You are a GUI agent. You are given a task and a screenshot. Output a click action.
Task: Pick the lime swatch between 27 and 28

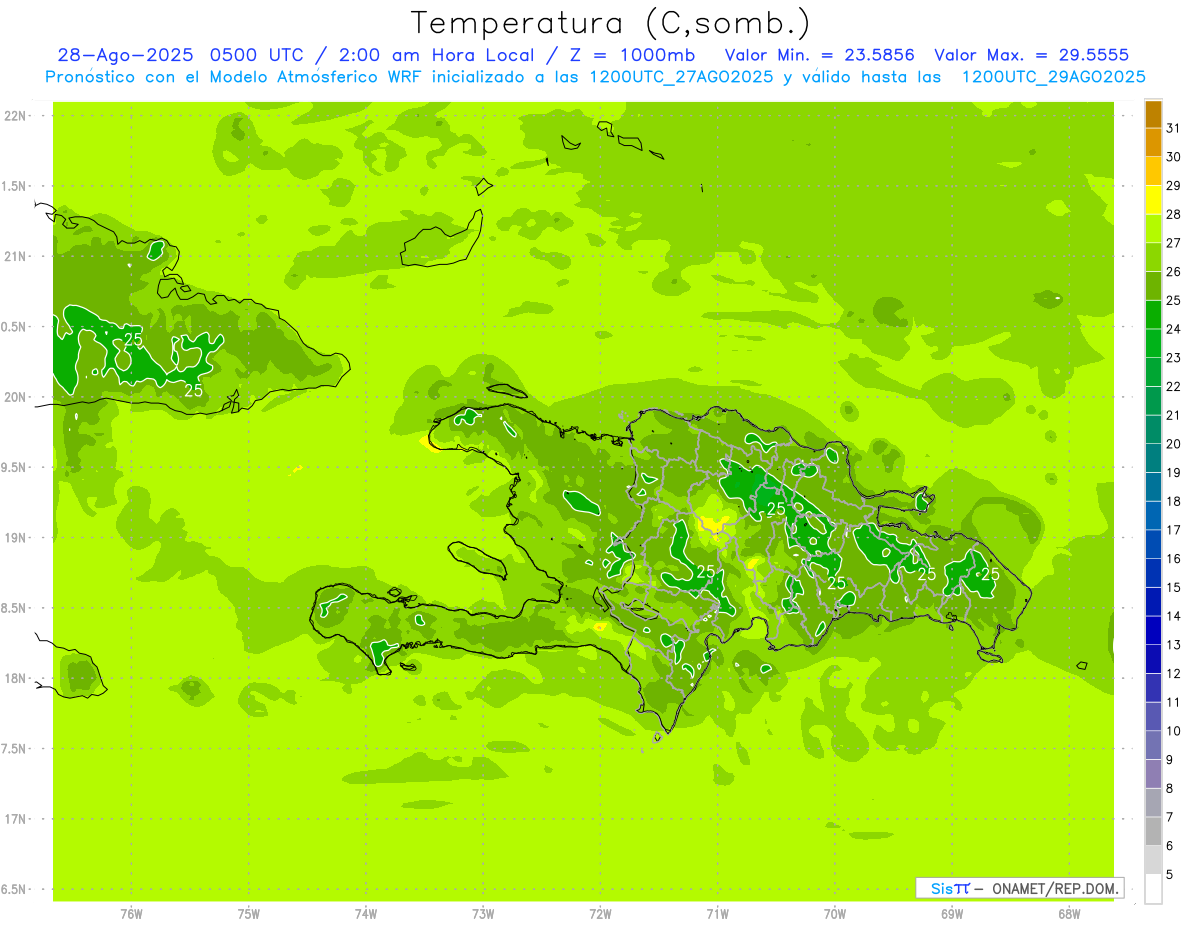1153,228
